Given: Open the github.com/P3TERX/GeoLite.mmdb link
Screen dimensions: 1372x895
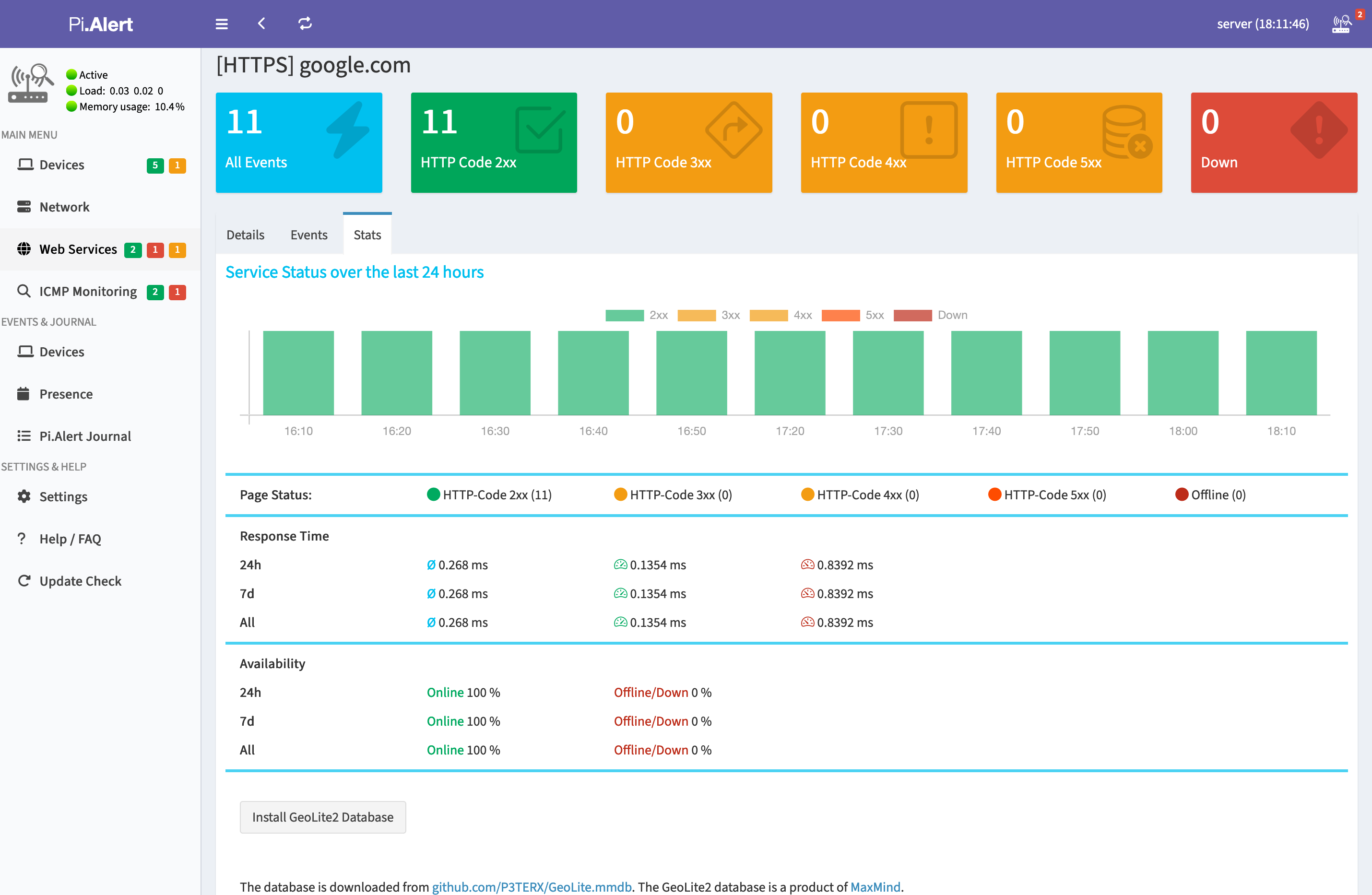Looking at the screenshot, I should click(x=532, y=886).
